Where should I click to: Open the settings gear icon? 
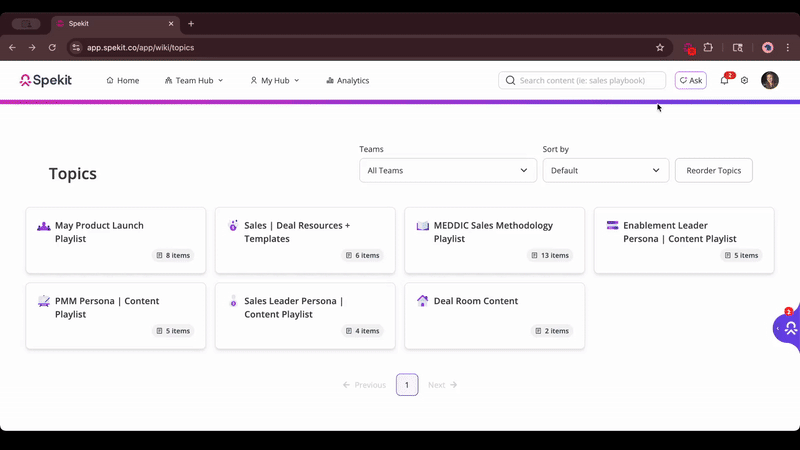[744, 80]
